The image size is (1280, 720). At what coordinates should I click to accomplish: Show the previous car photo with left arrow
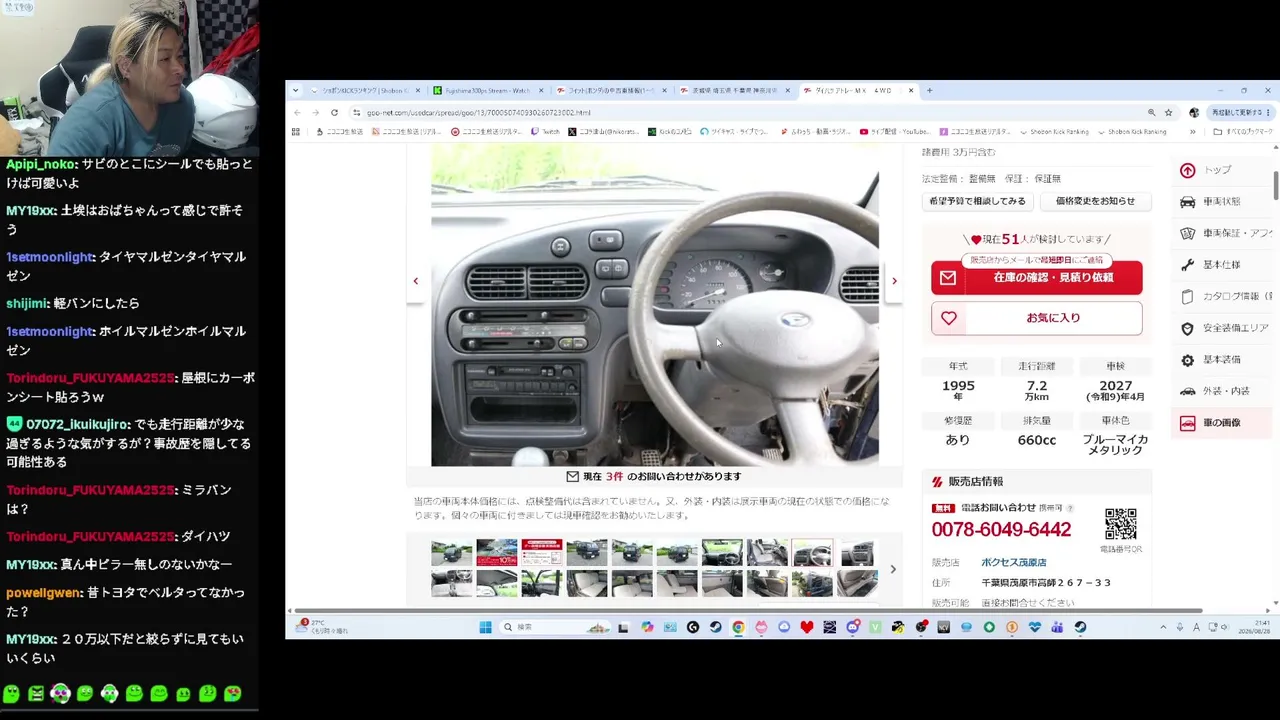416,281
